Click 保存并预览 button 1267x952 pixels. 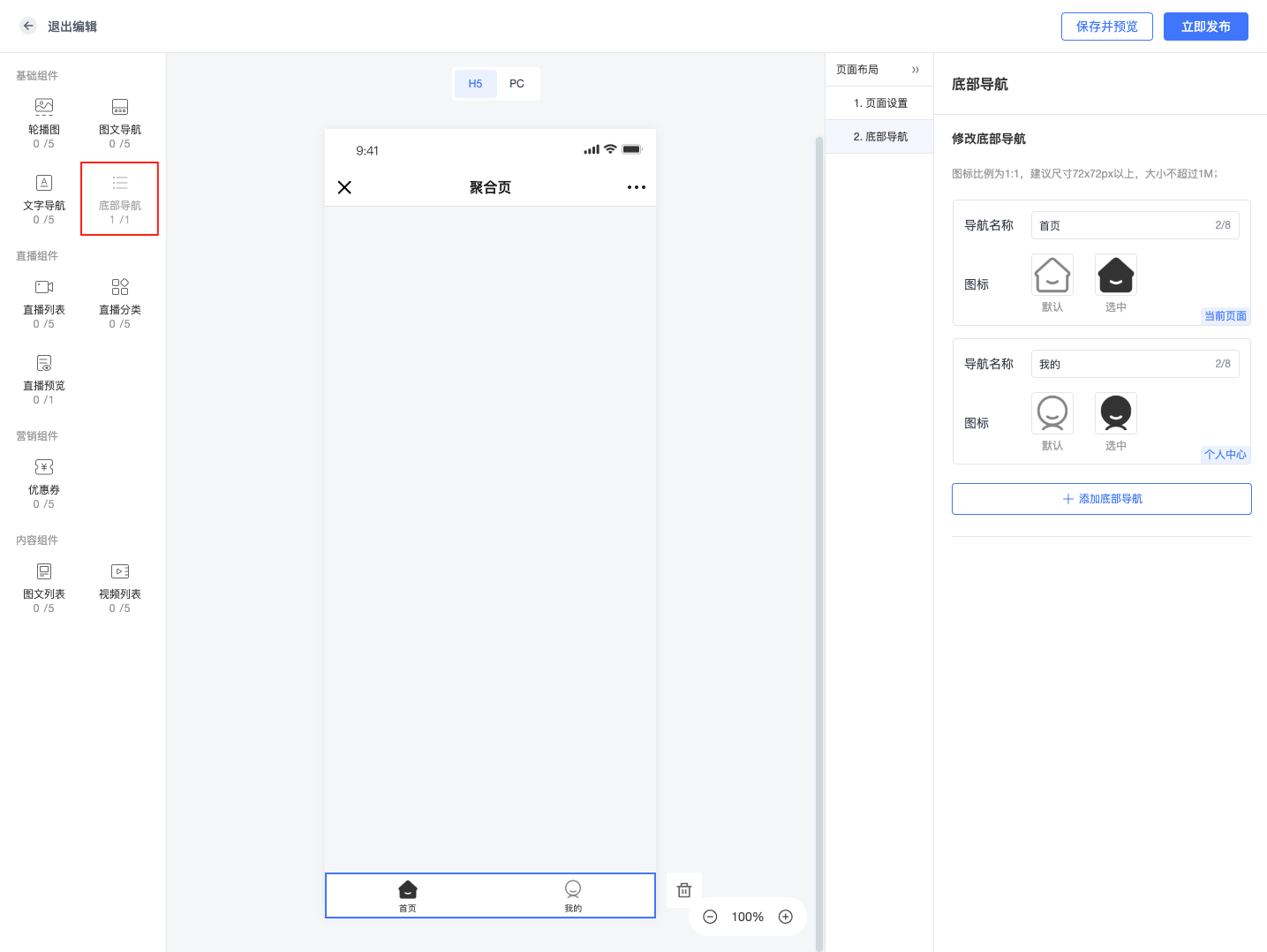[x=1107, y=26]
